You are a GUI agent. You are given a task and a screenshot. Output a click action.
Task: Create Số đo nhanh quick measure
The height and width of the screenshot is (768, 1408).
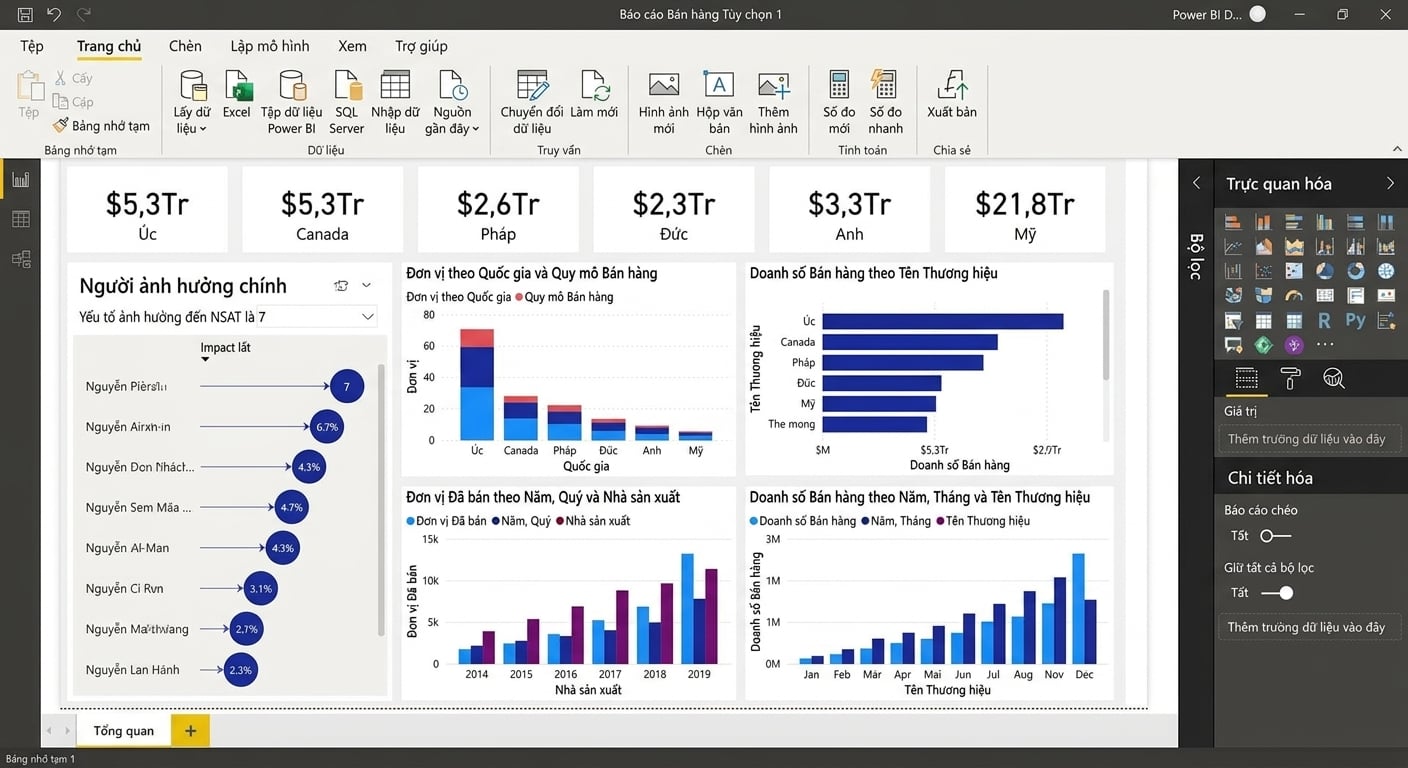click(x=885, y=102)
